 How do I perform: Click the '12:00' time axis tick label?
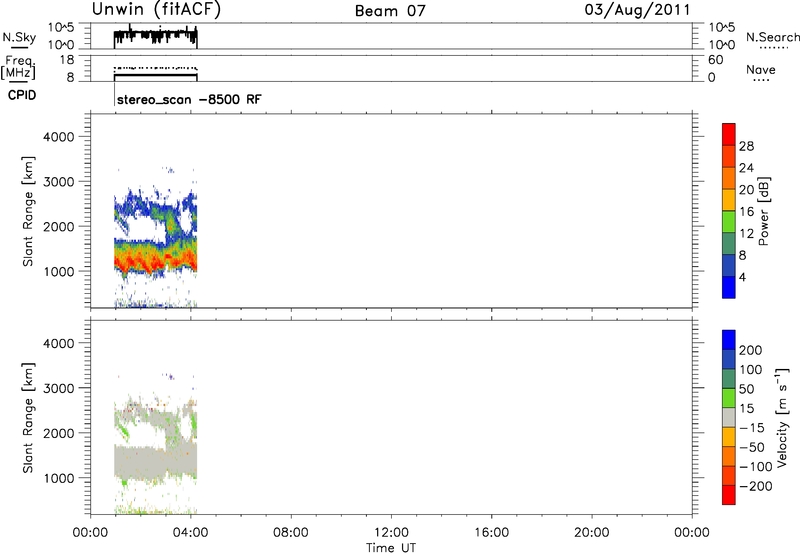[391, 533]
